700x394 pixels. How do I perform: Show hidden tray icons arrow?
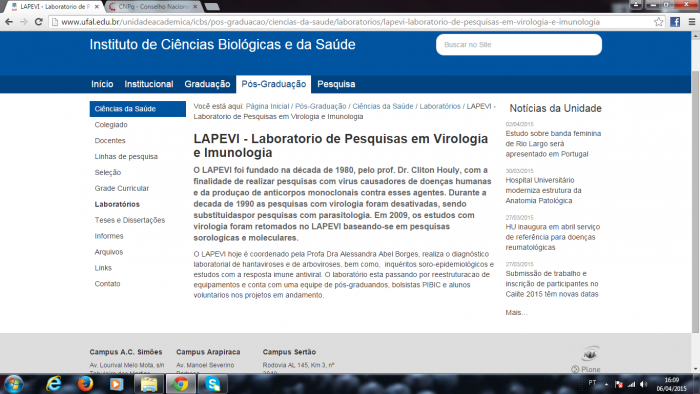tap(606, 384)
